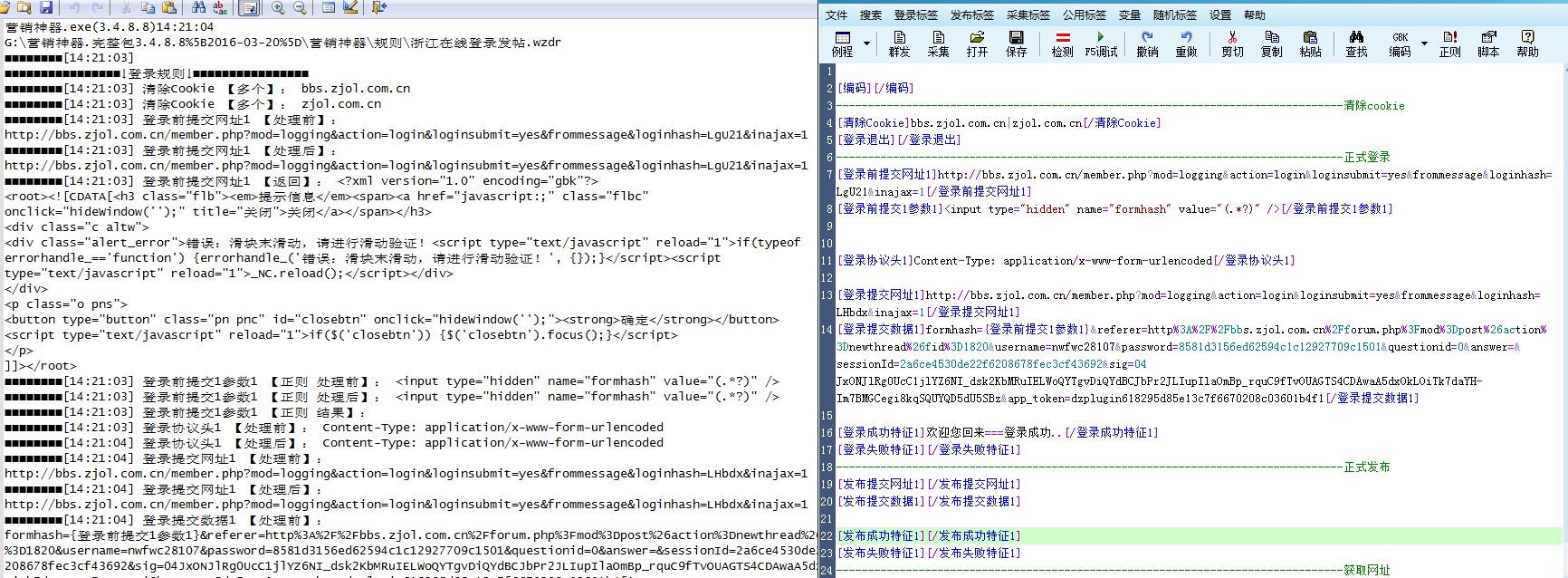Open the 登录标签 menu
The width and height of the screenshot is (1568, 578).
click(915, 14)
